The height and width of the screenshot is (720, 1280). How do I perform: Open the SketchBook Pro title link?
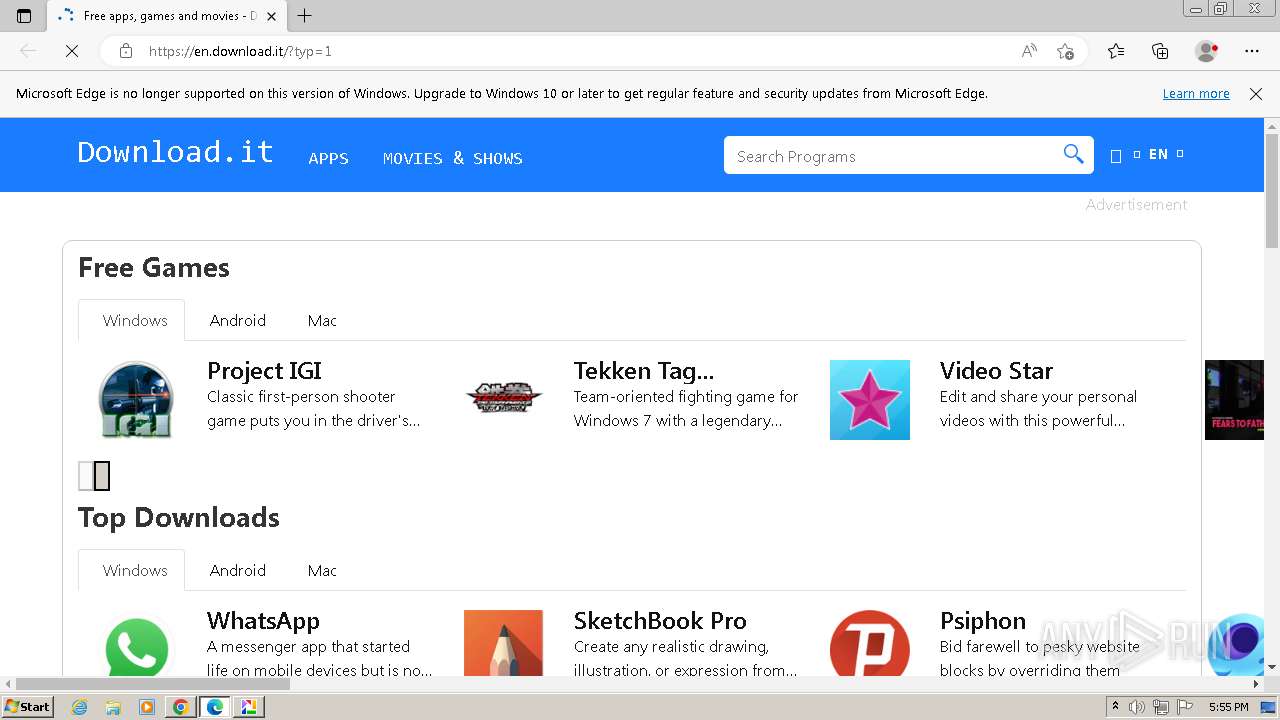(x=660, y=621)
